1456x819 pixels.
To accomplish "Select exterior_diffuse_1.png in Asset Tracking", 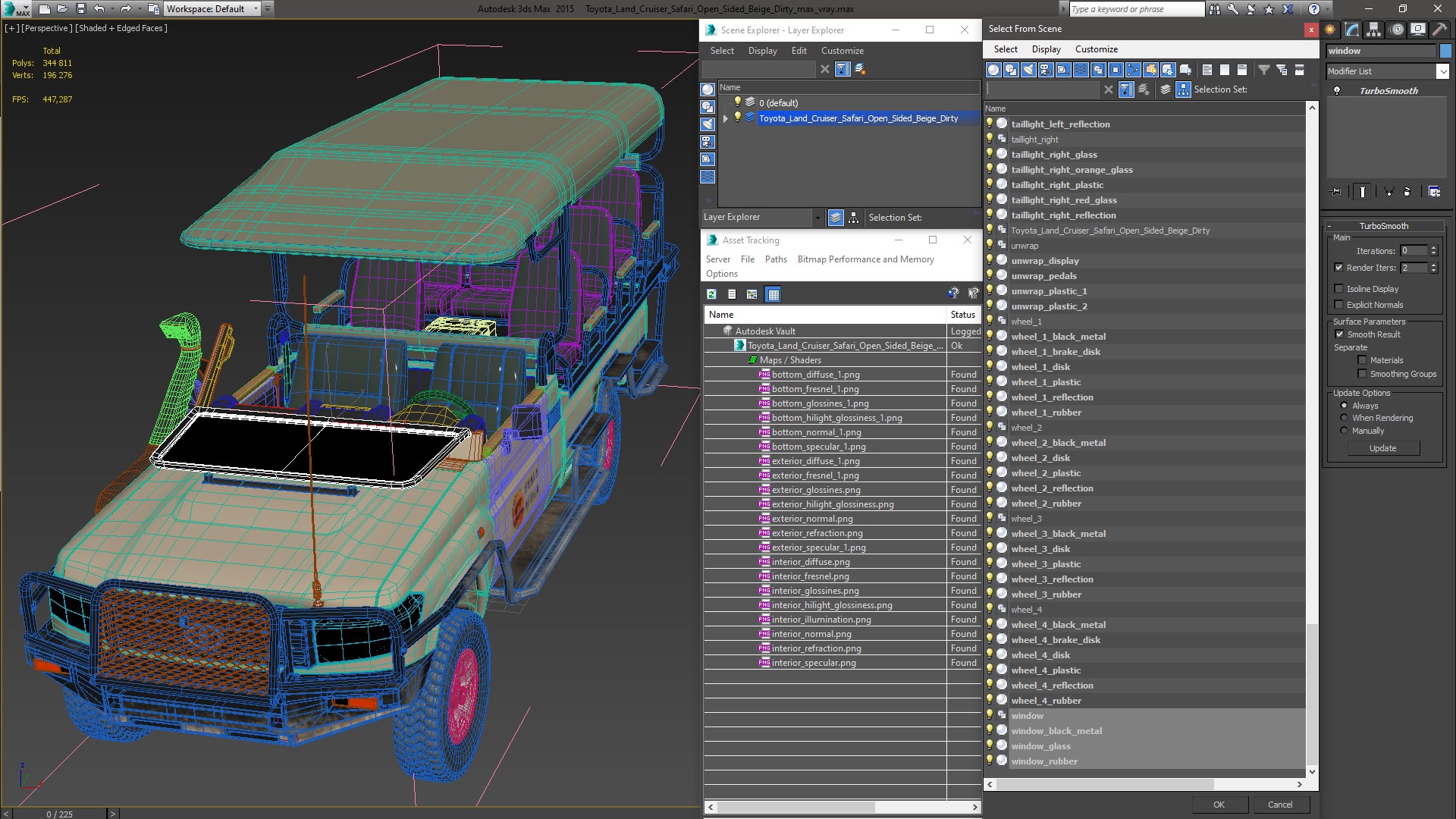I will [815, 461].
